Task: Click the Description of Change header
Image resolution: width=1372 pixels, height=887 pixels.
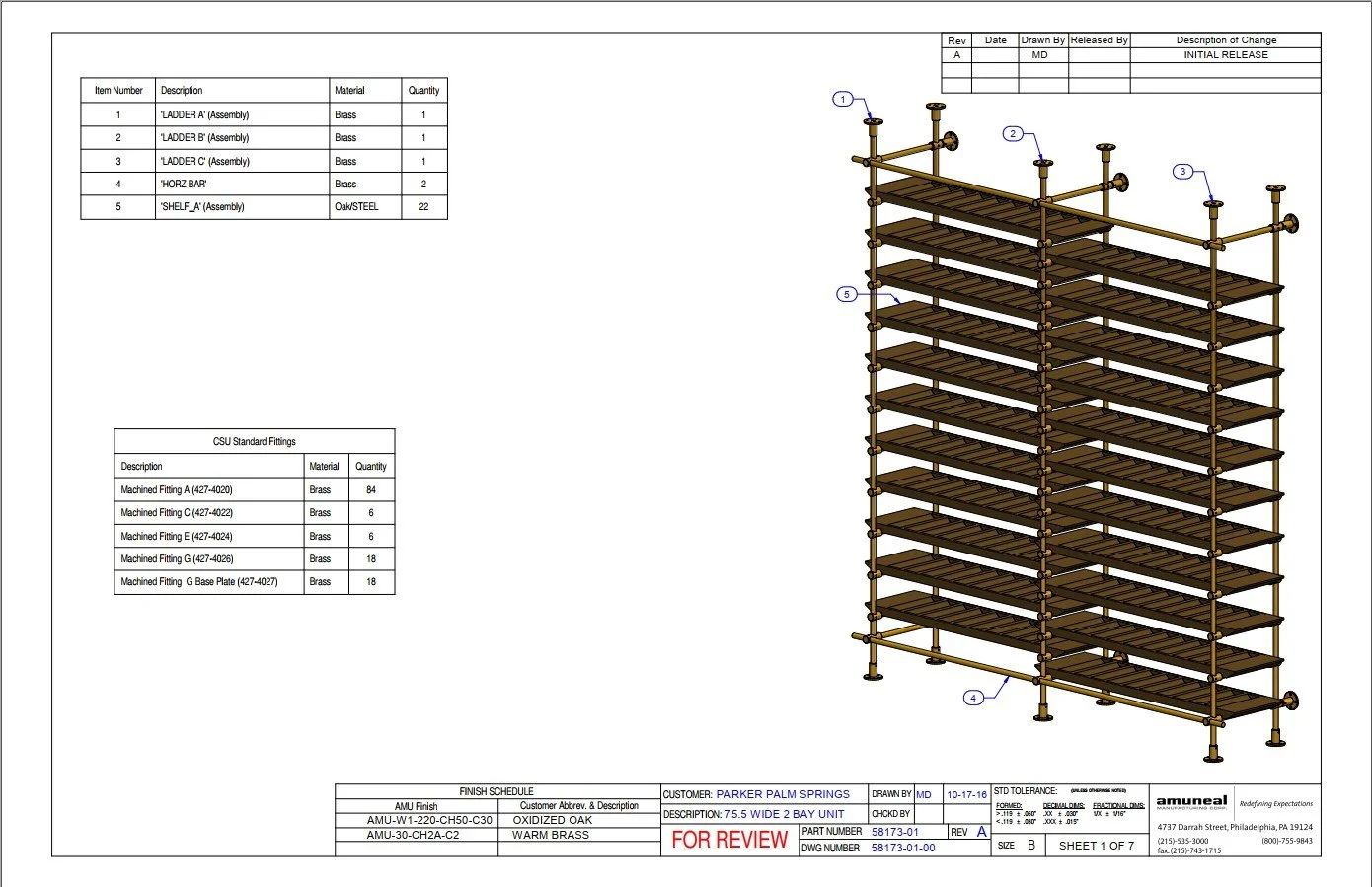Action: pyautogui.click(x=1226, y=40)
